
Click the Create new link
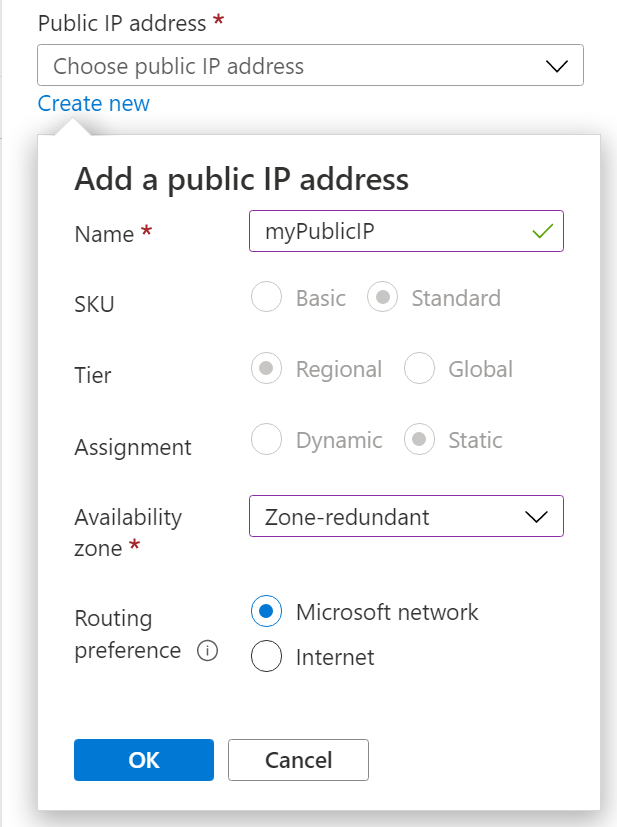(x=93, y=103)
